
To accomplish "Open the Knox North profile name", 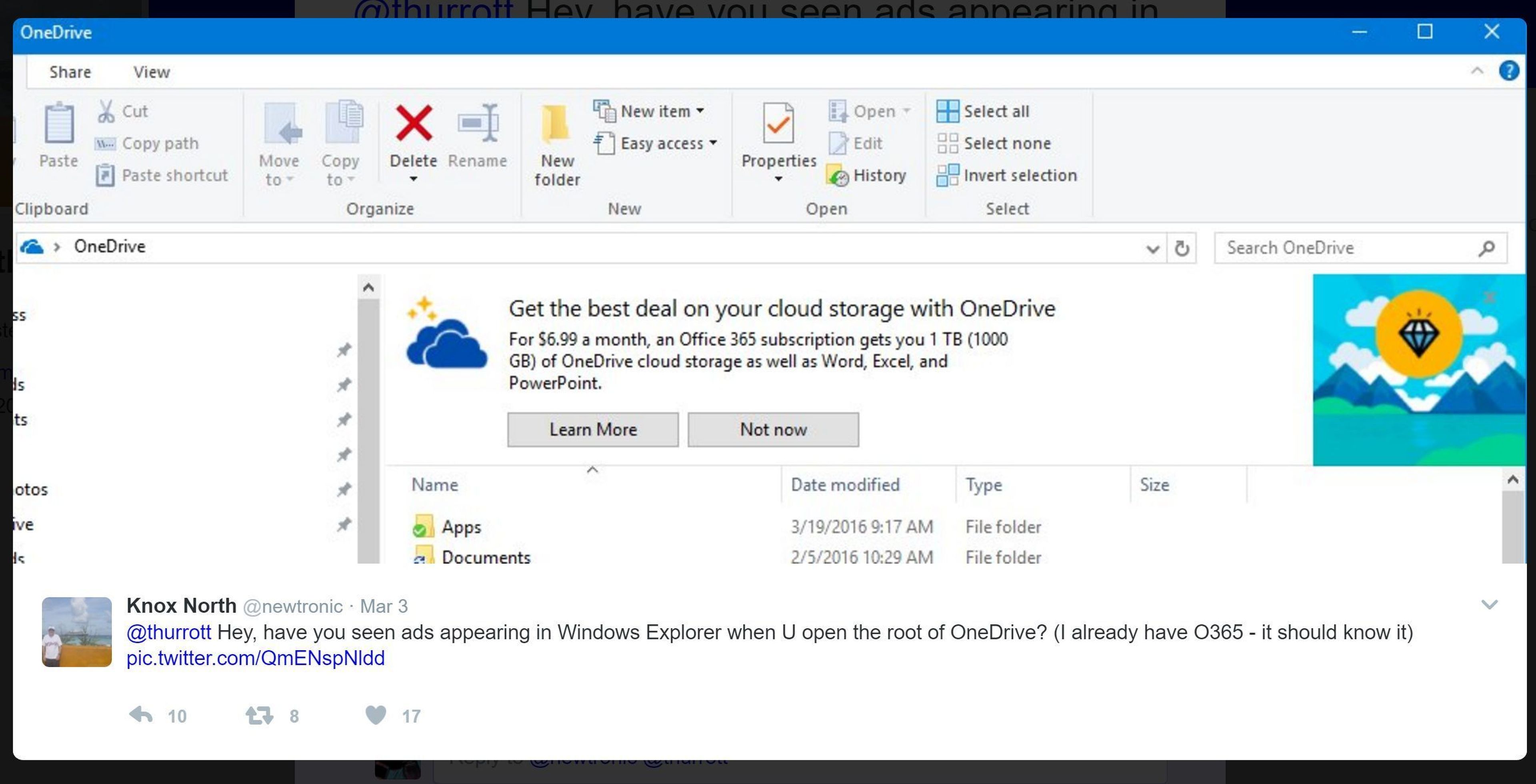I will pyautogui.click(x=181, y=606).
